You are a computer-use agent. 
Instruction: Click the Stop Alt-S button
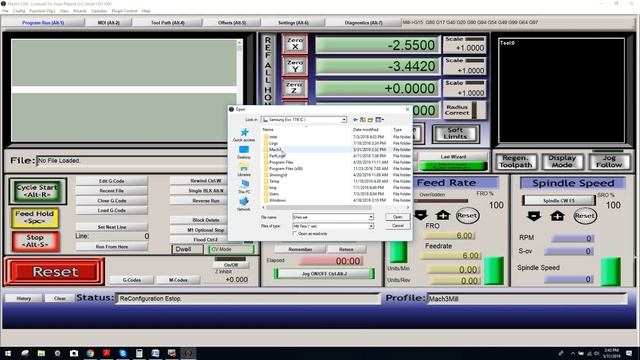tap(35, 241)
